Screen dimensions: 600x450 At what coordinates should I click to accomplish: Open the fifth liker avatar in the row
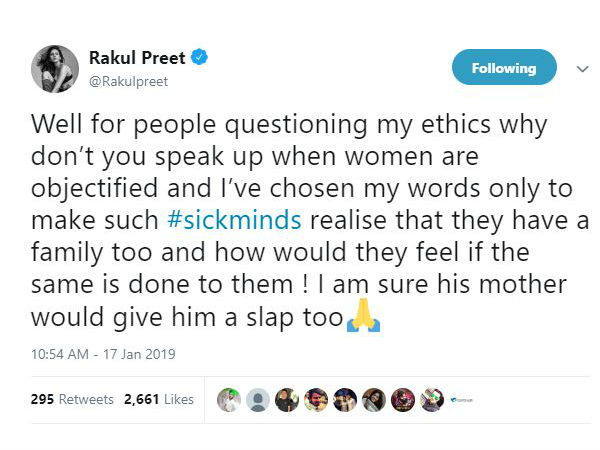click(344, 399)
